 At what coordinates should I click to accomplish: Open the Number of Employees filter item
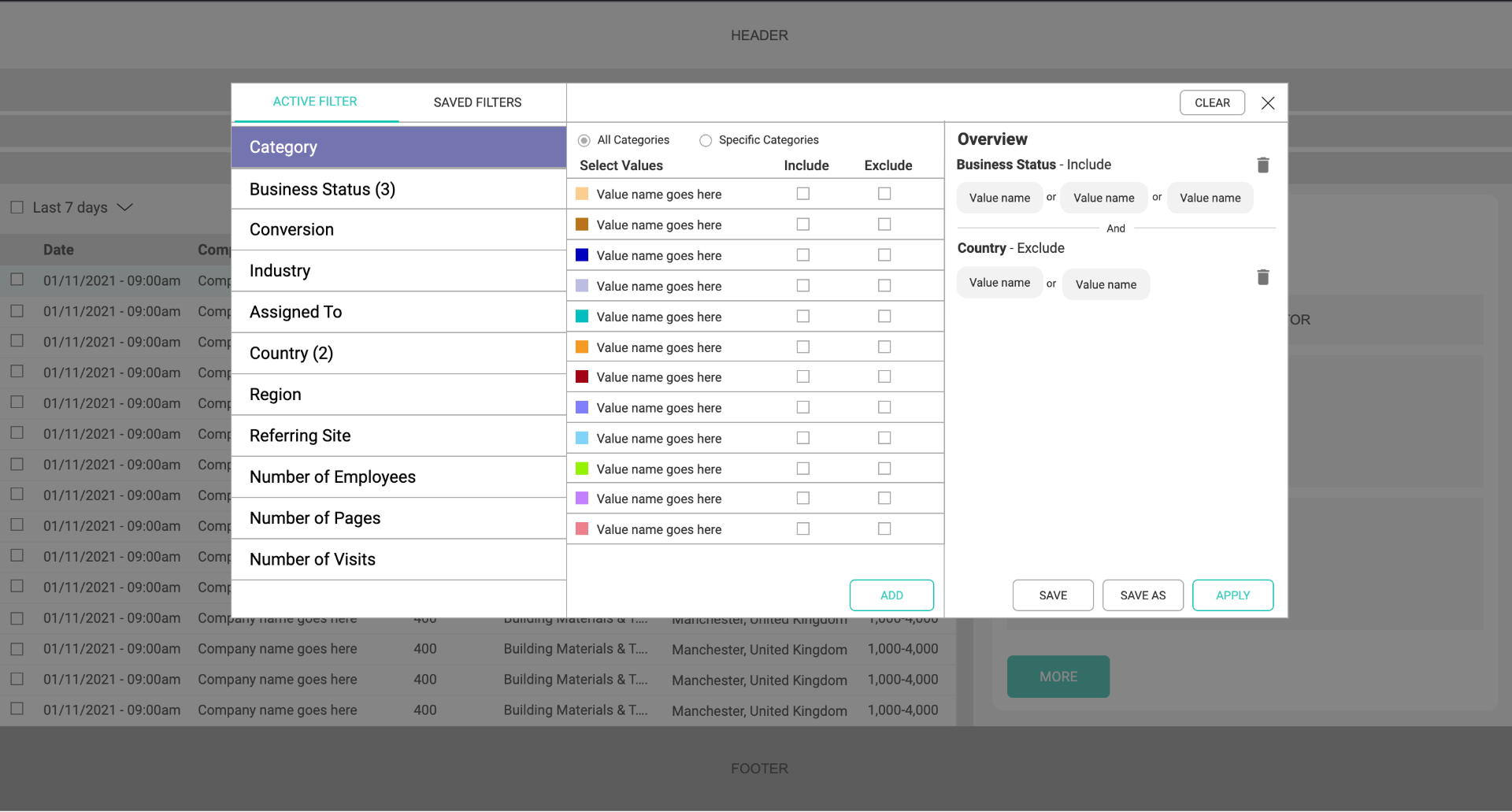click(398, 477)
